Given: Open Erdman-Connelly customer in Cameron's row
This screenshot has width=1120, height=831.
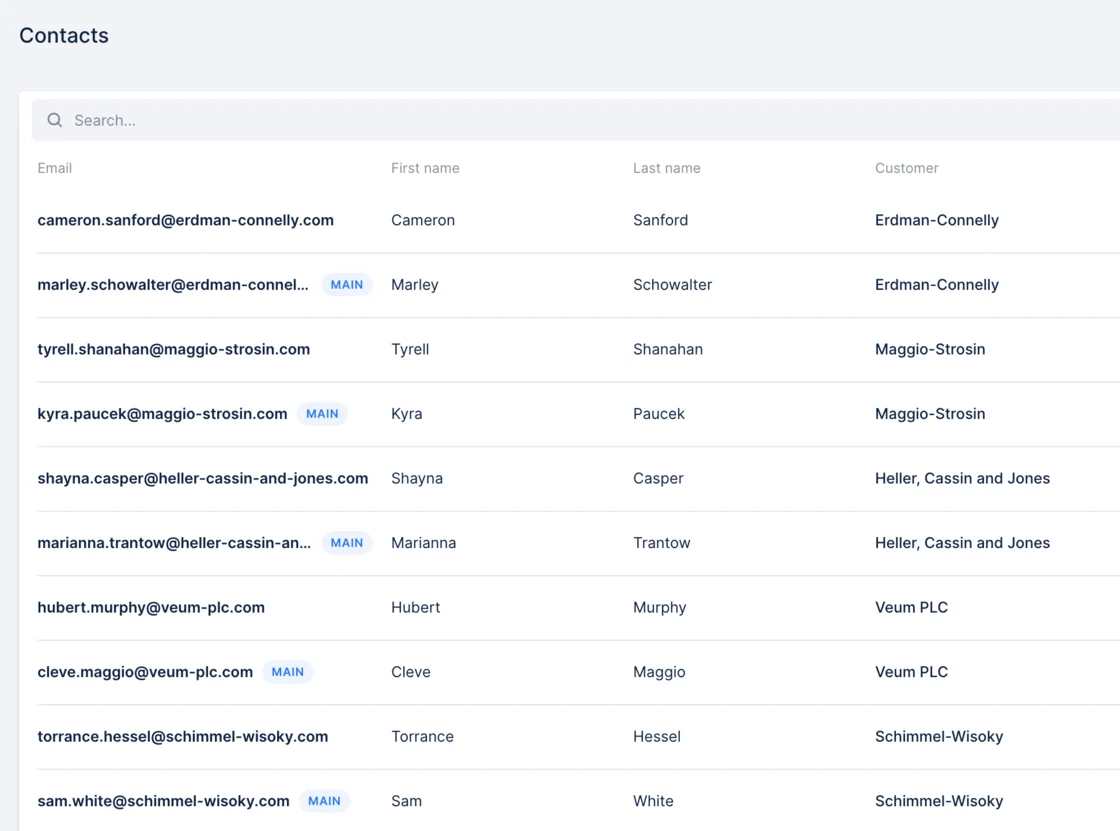Looking at the screenshot, I should pos(936,220).
